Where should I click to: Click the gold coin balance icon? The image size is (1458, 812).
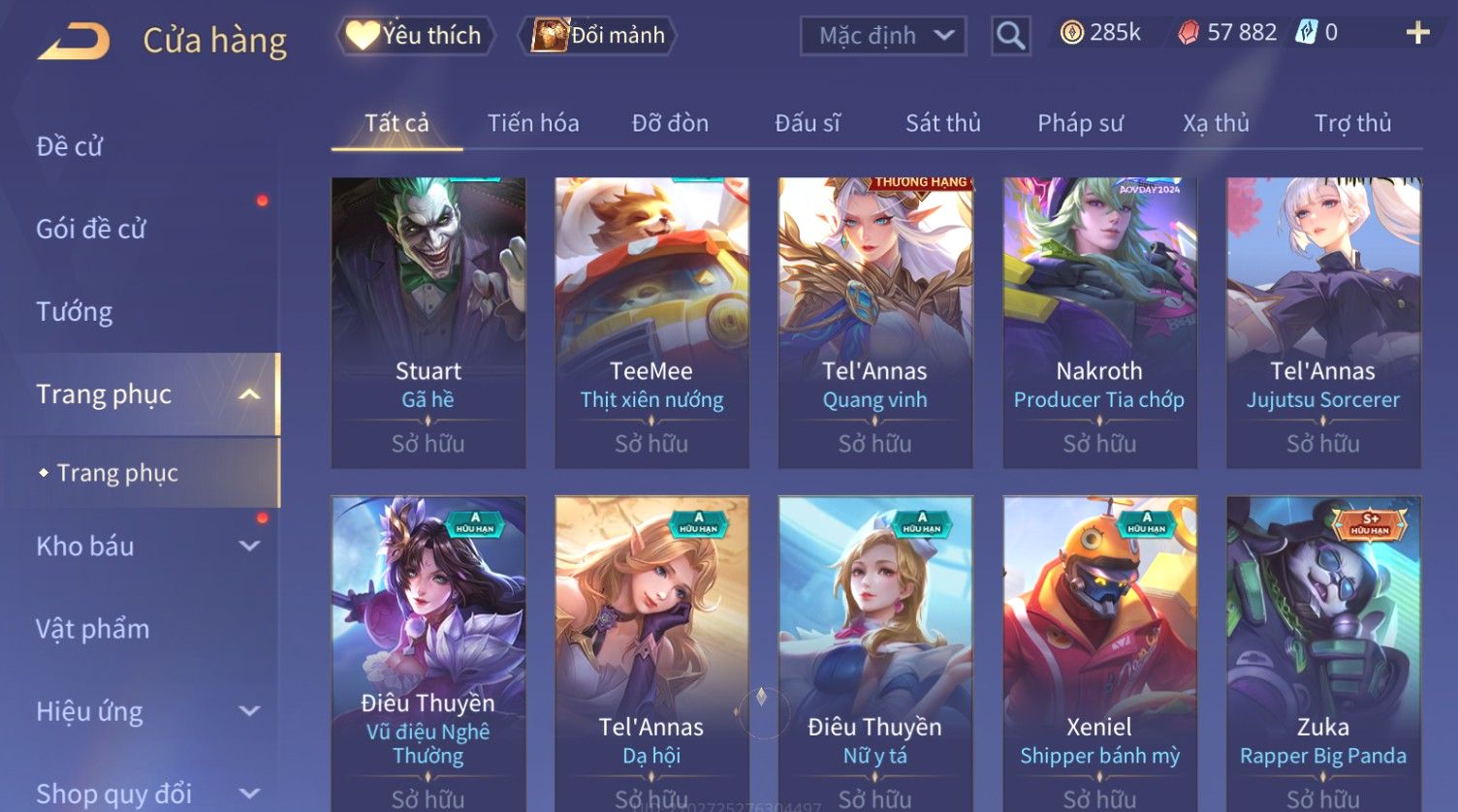pyautogui.click(x=1071, y=33)
